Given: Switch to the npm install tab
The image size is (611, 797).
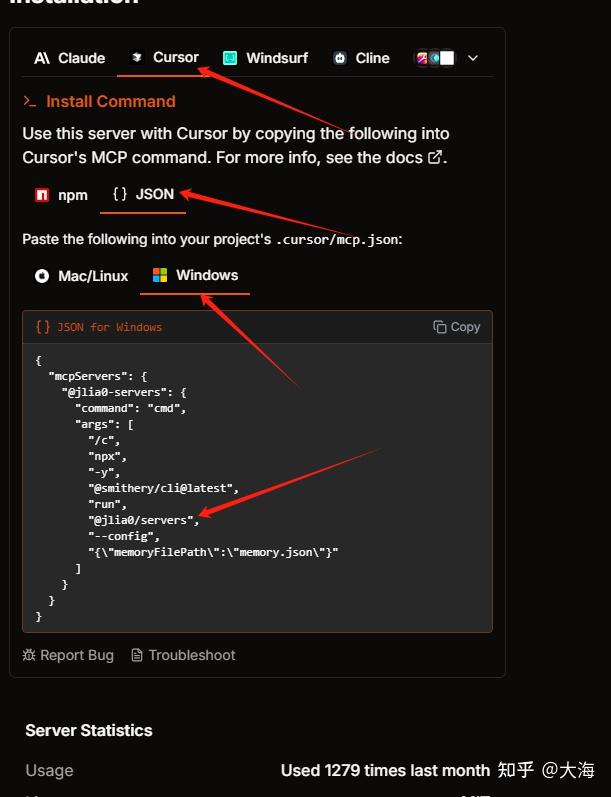Looking at the screenshot, I should coord(61,195).
